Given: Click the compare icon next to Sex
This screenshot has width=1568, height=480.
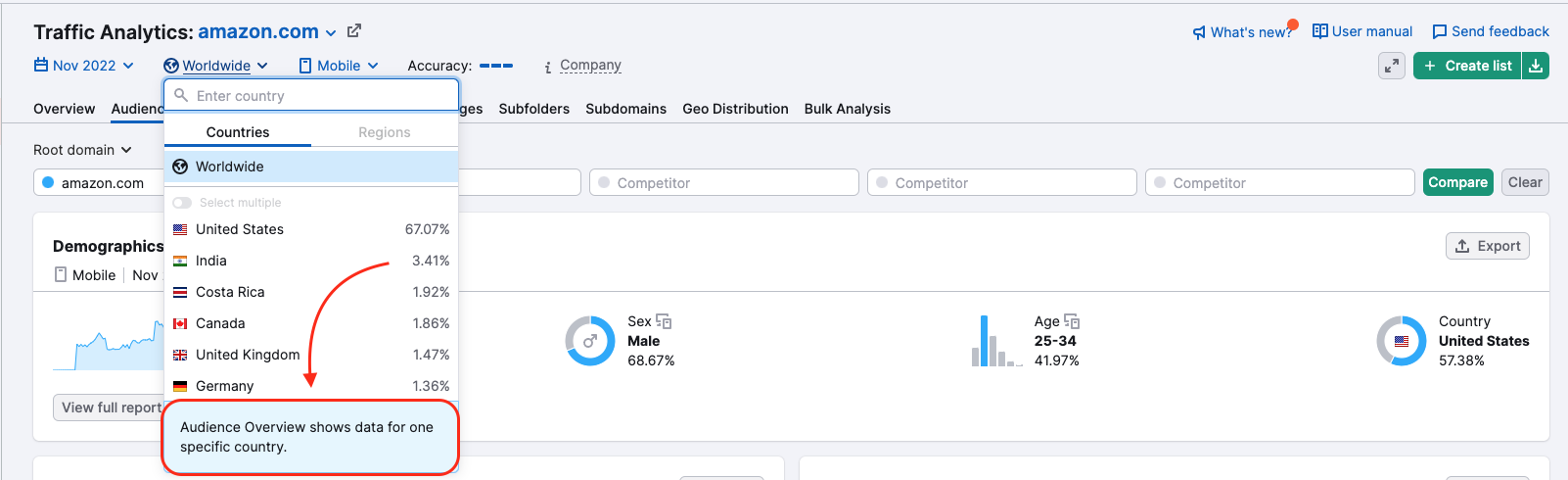Looking at the screenshot, I should coord(664,321).
